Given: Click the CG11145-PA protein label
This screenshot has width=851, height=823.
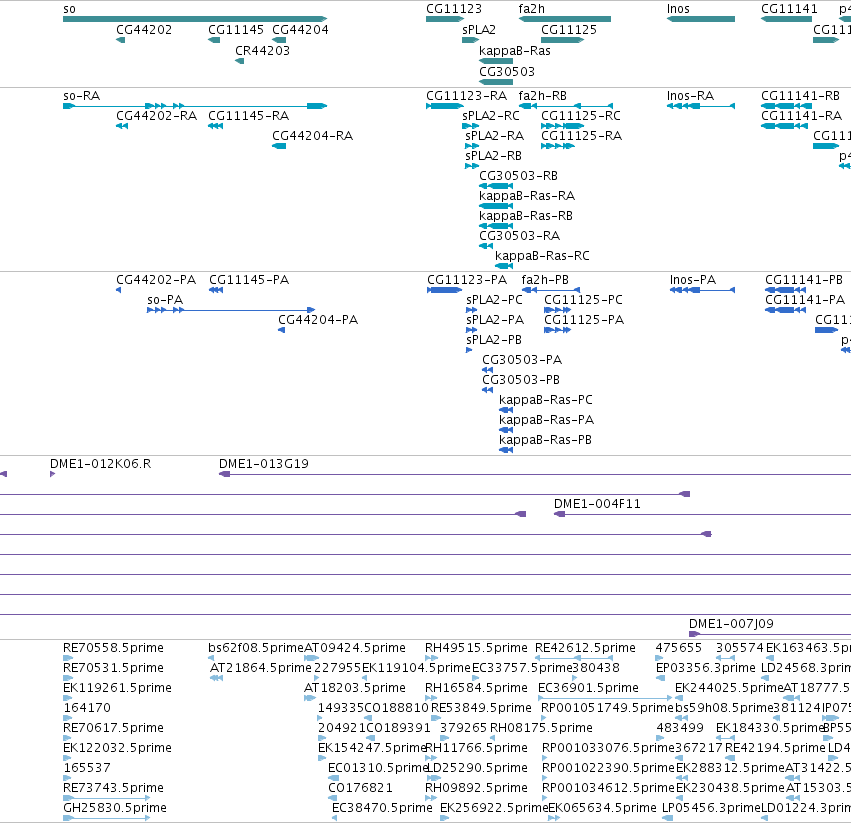Looking at the screenshot, I should click(249, 280).
